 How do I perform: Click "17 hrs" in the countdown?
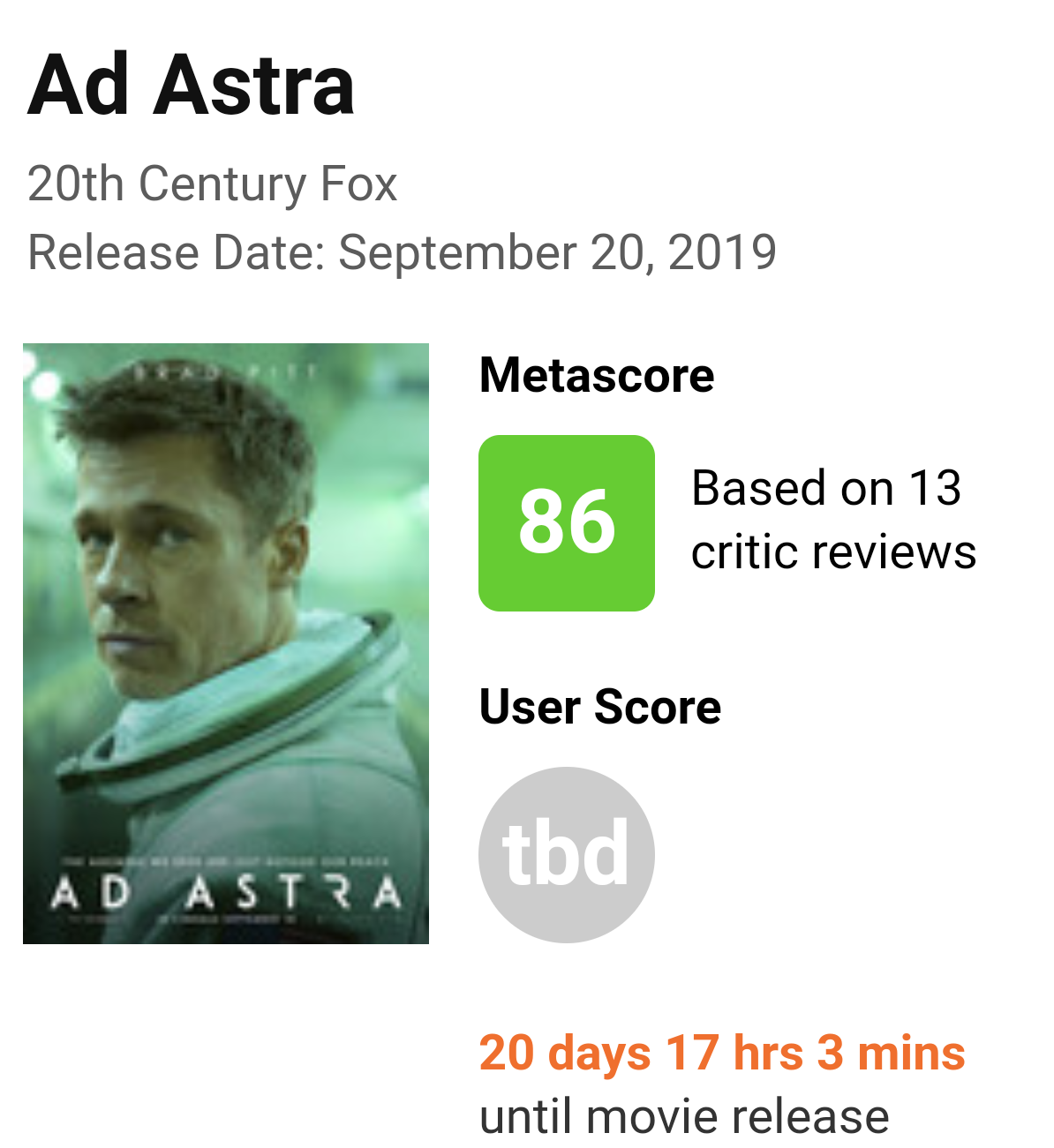tap(734, 1053)
